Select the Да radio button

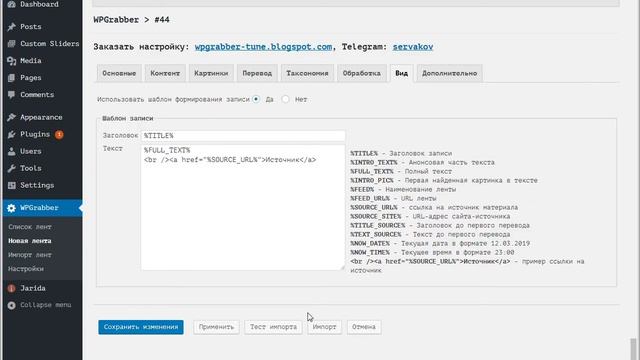click(256, 99)
